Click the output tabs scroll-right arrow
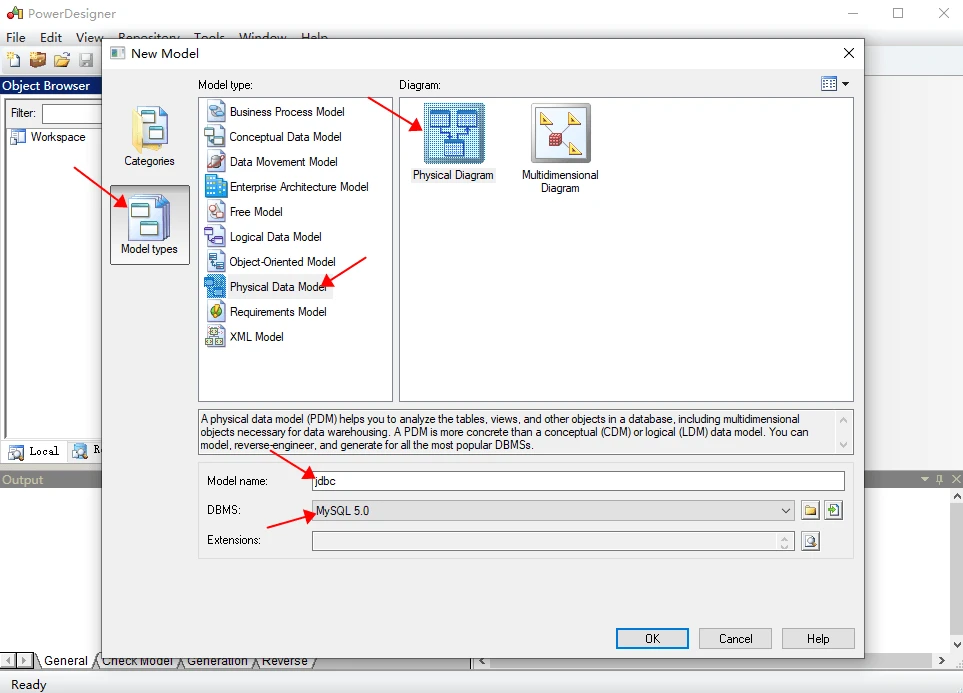This screenshot has width=963, height=693. click(x=25, y=660)
